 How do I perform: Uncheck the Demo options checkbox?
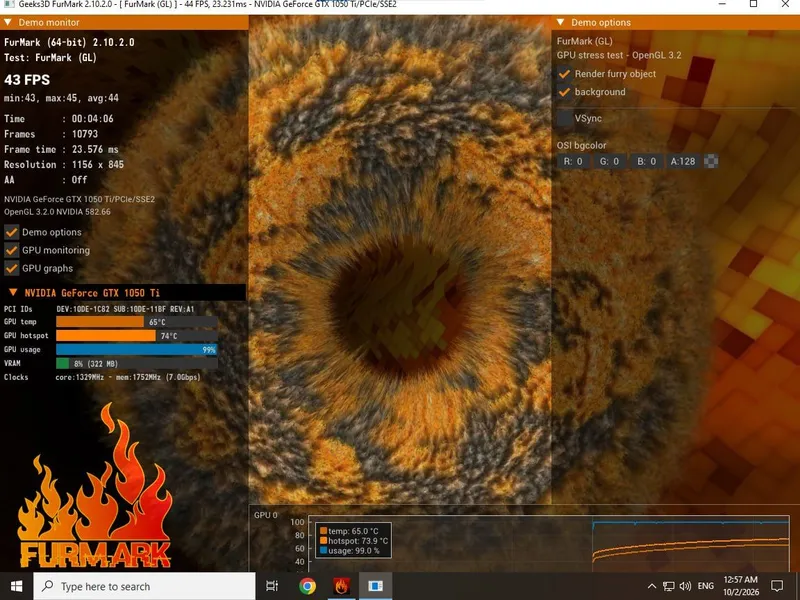click(12, 232)
